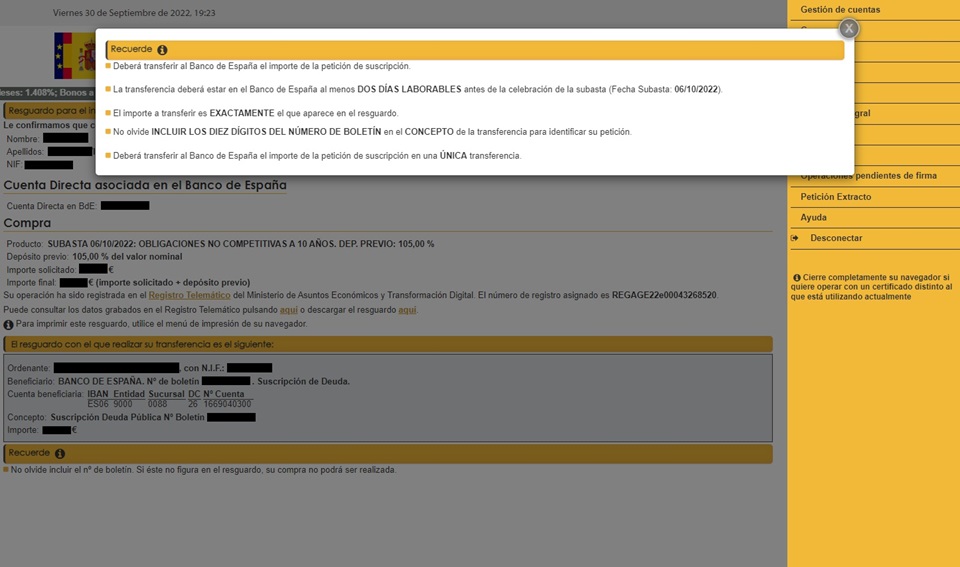Open the Ayuda menu item

(x=813, y=217)
